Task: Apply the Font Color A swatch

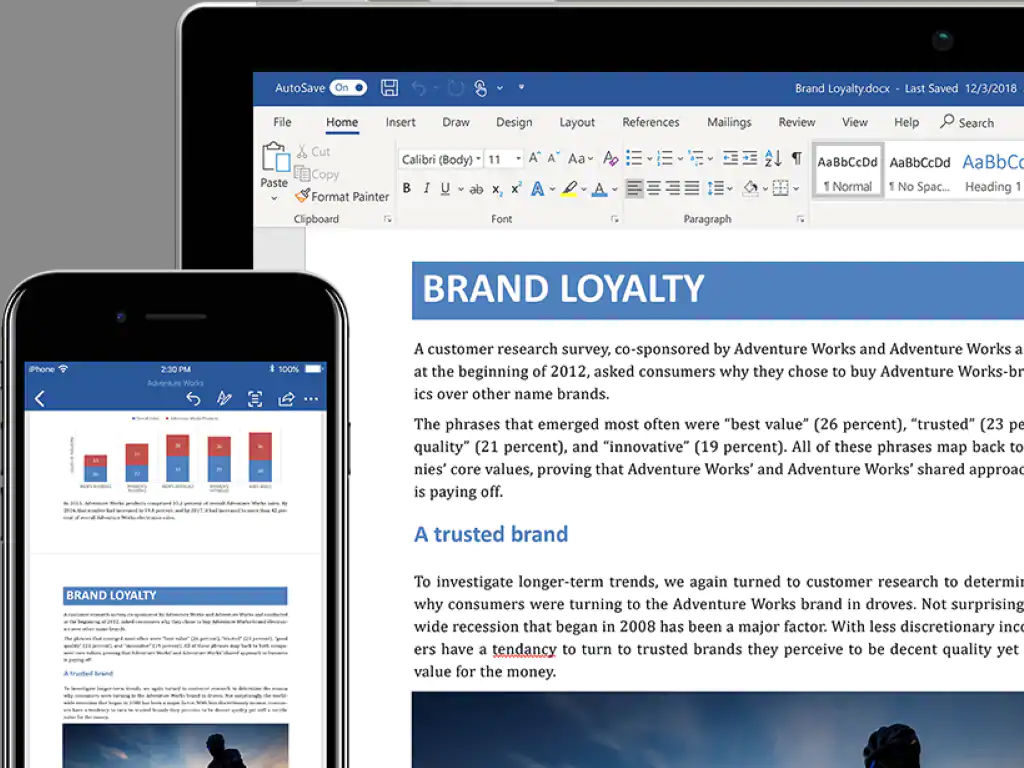Action: [x=599, y=189]
